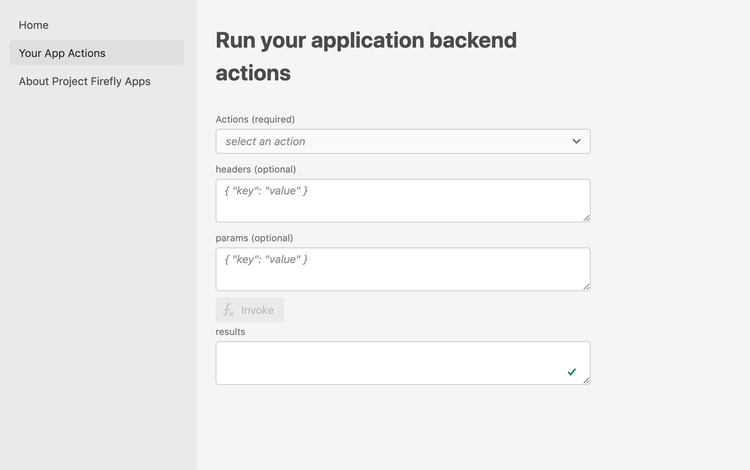Viewport: 750px width, 470px height.
Task: Click the 'params (optional)' label
Action: coord(254,238)
